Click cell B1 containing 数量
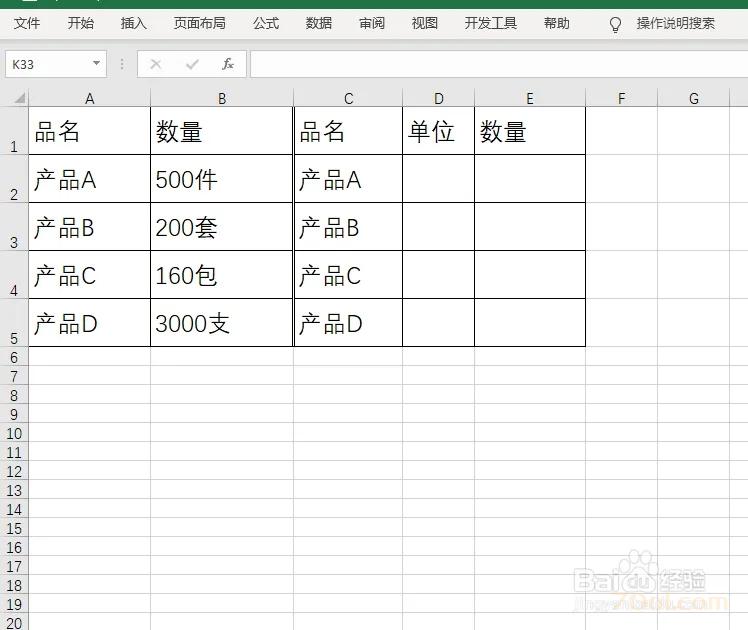Screen dimensions: 748x630 coord(222,131)
